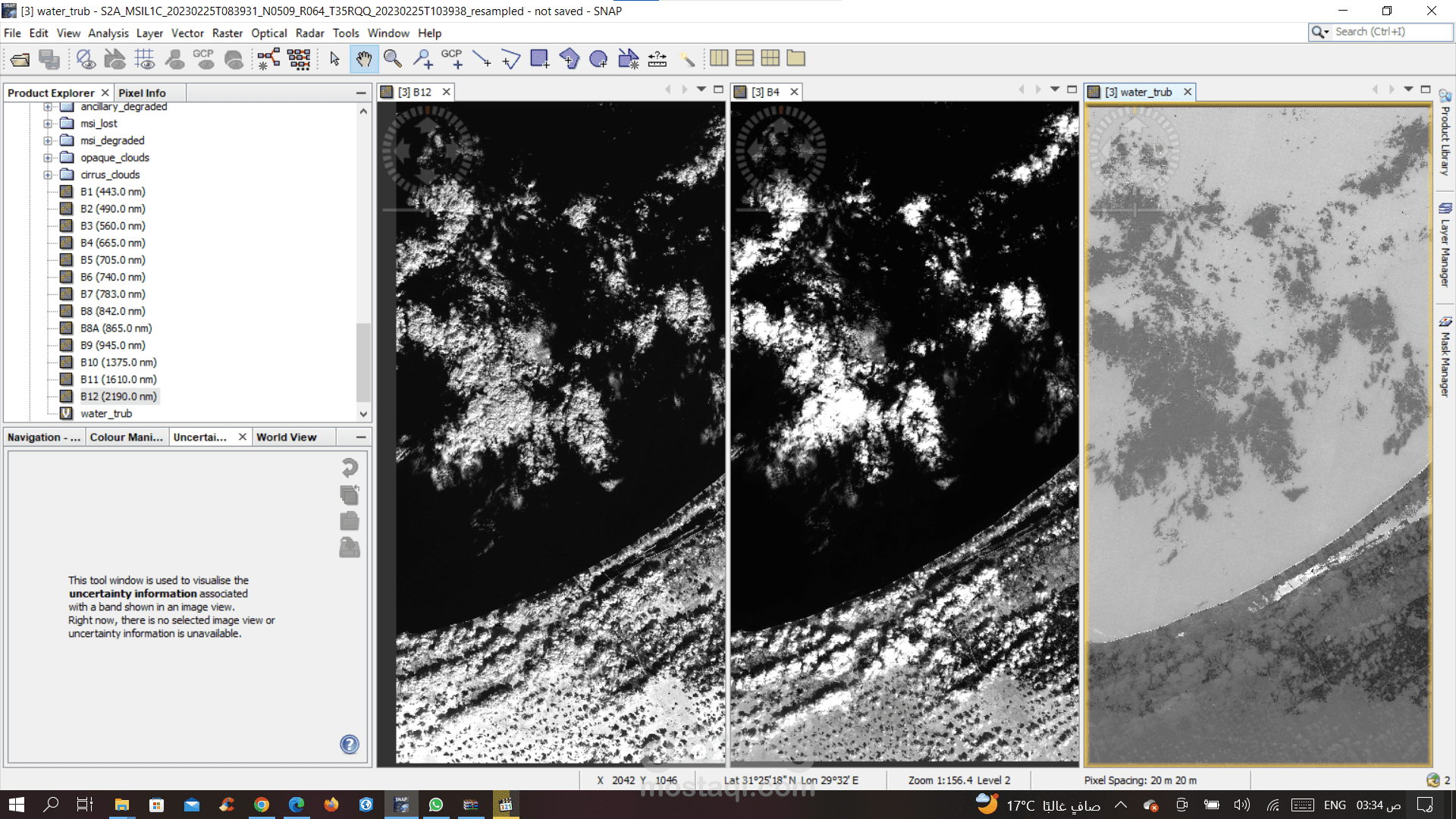Select the B8A (865.0 nm) band
The image size is (1456, 819).
115,328
